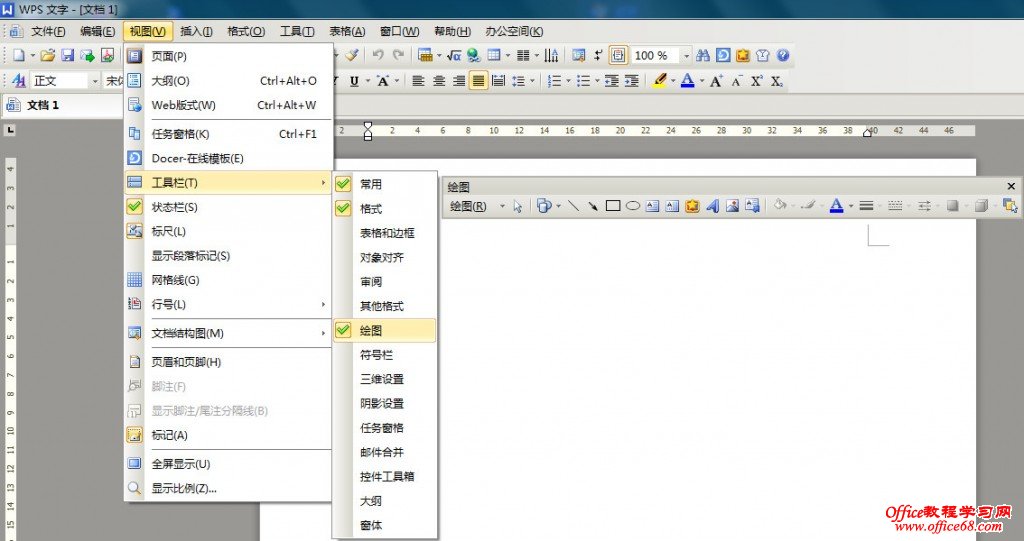Select the Ellipse shape tool

click(633, 206)
